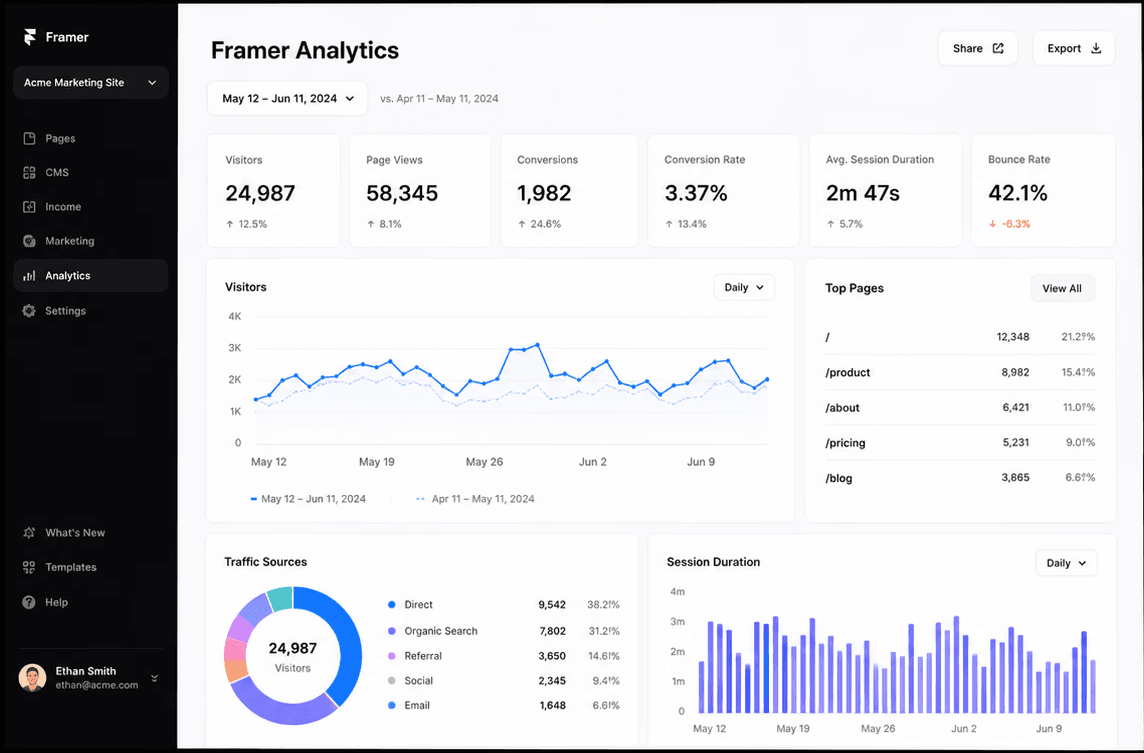Click the What's New bell icon
The height and width of the screenshot is (753, 1144).
pos(29,533)
